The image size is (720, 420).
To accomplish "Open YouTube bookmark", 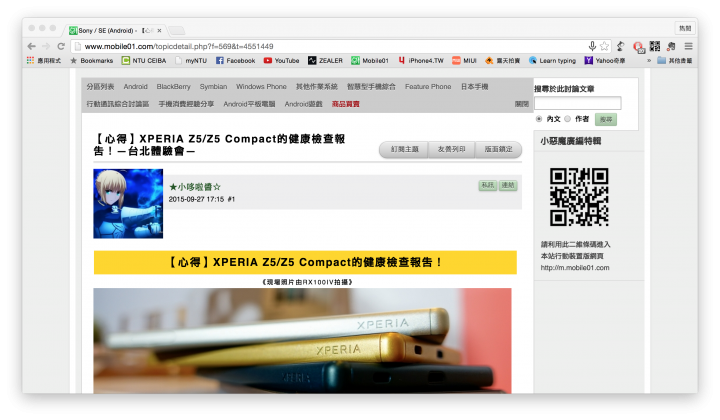I will click(x=281, y=60).
